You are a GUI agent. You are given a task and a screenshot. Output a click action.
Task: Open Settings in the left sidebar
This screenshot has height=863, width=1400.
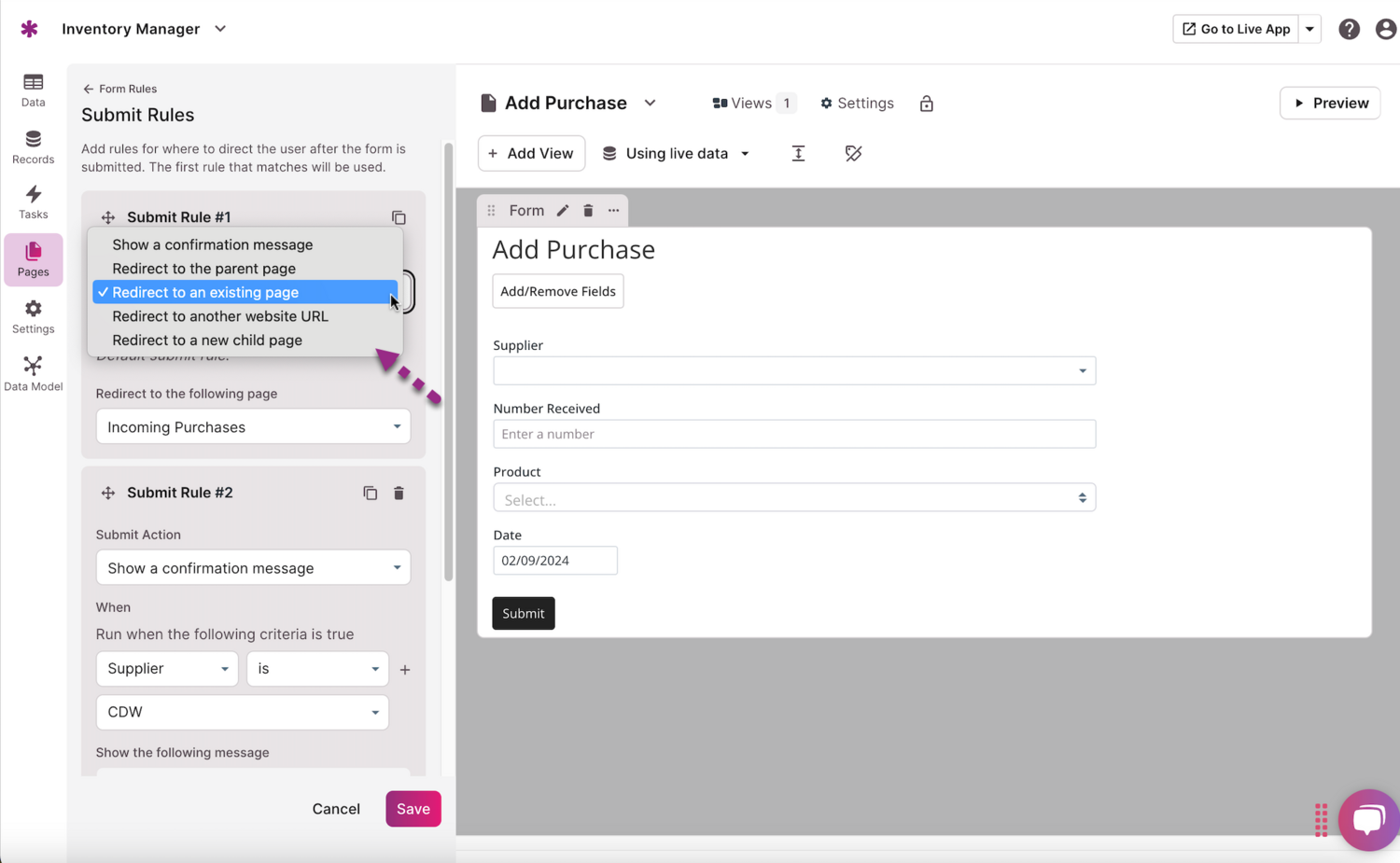click(34, 317)
